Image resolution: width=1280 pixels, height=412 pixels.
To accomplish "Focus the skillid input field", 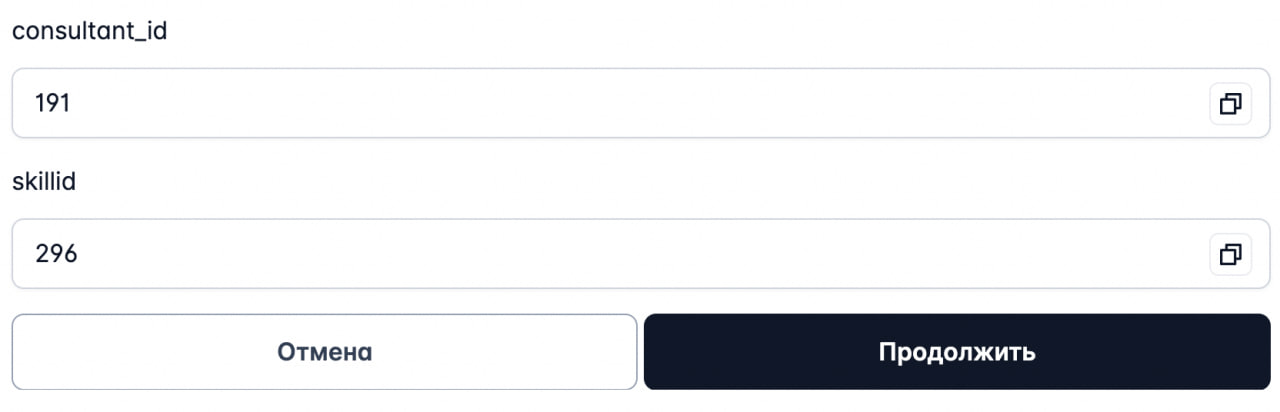I will 641,254.
